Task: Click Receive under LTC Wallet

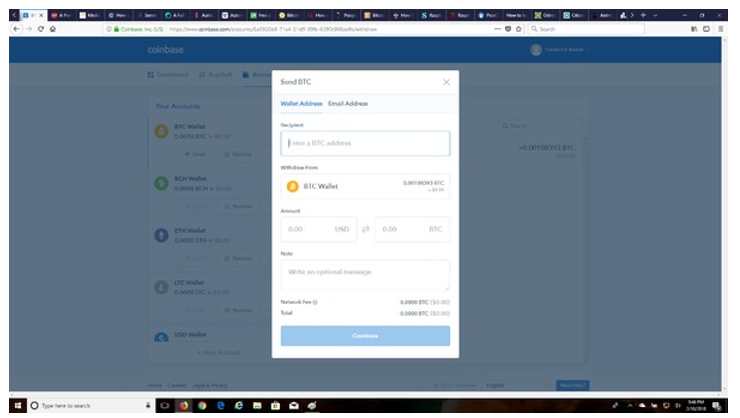Action: [238, 310]
